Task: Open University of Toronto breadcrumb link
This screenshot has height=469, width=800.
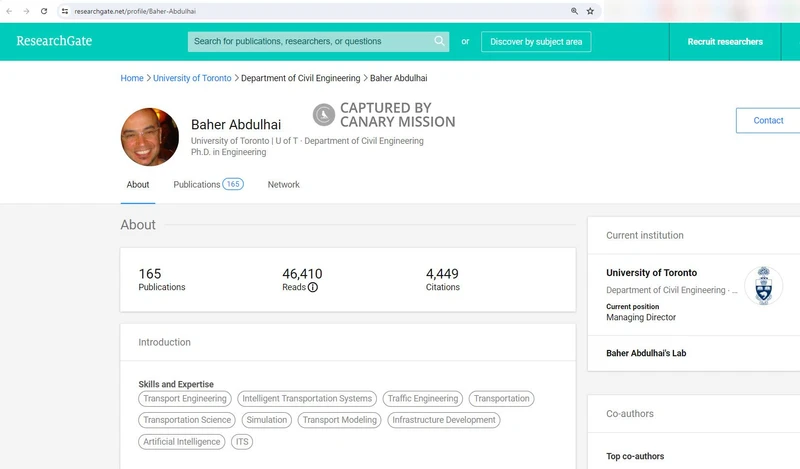Action: click(x=192, y=78)
